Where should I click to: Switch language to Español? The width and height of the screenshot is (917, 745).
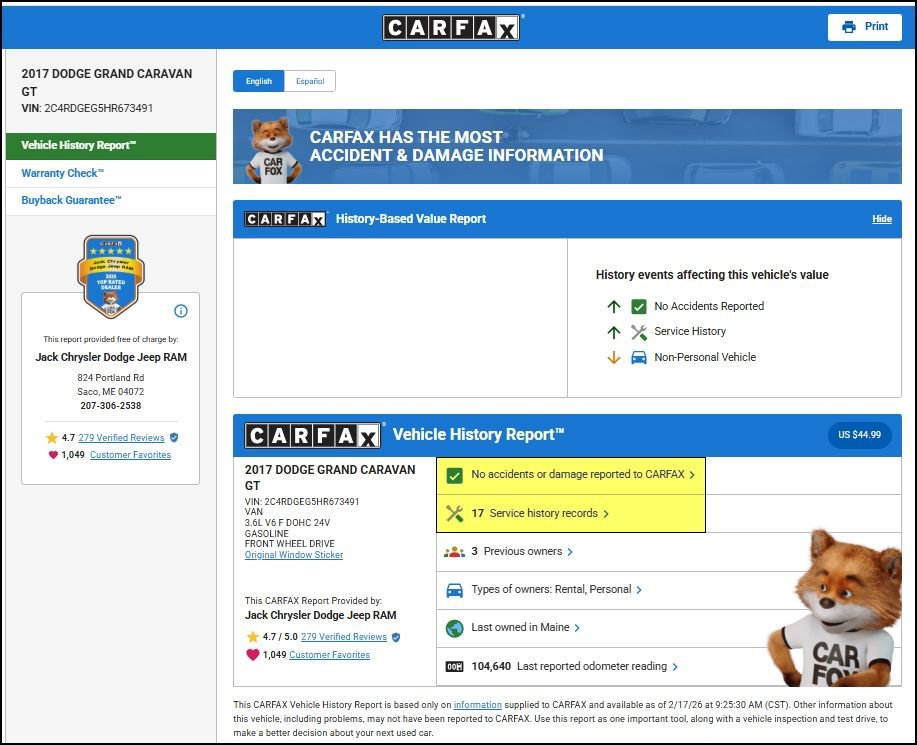[x=310, y=81]
